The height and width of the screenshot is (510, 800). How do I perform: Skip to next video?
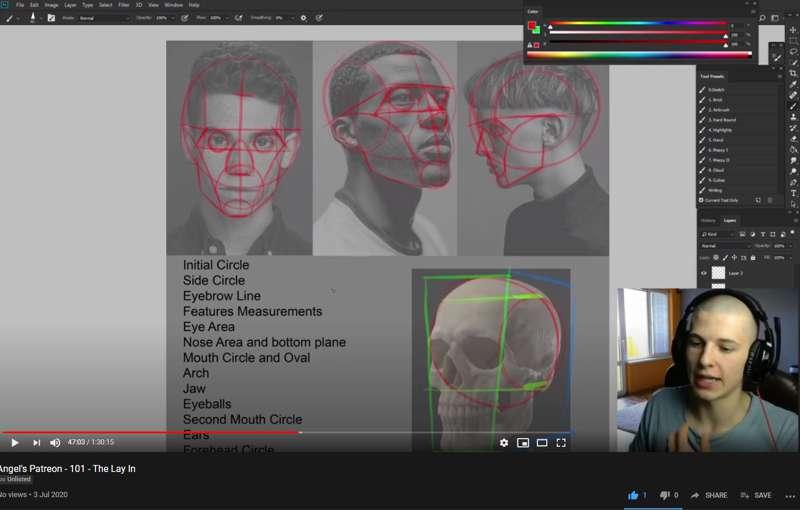pos(36,443)
